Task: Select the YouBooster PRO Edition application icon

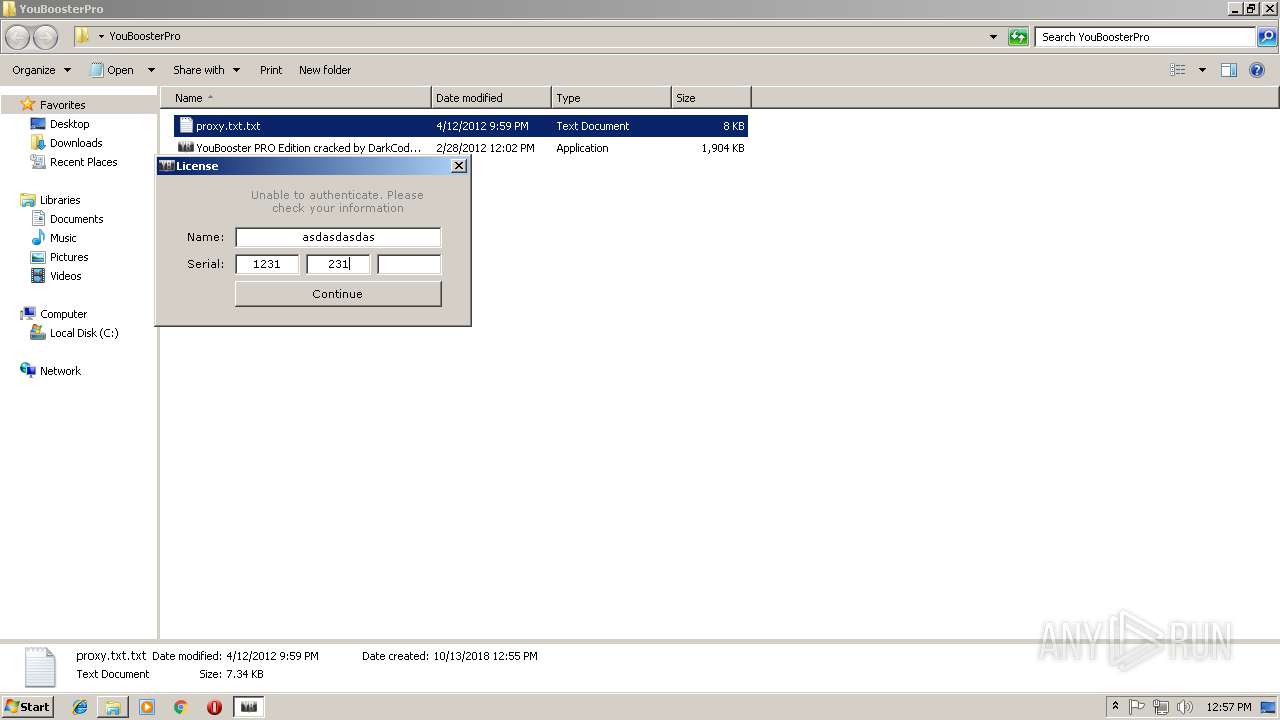Action: [x=186, y=148]
